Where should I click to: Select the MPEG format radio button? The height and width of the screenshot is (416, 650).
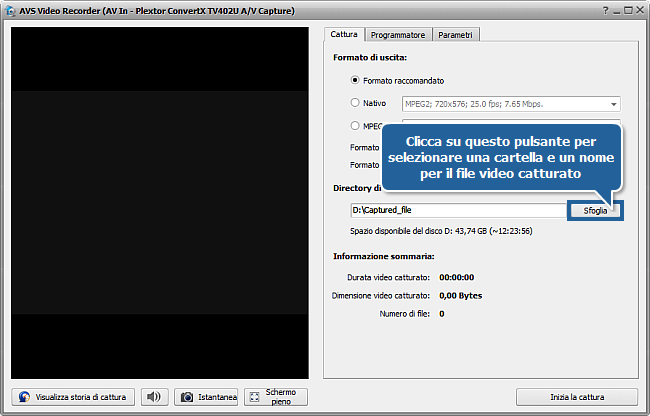tap(354, 126)
